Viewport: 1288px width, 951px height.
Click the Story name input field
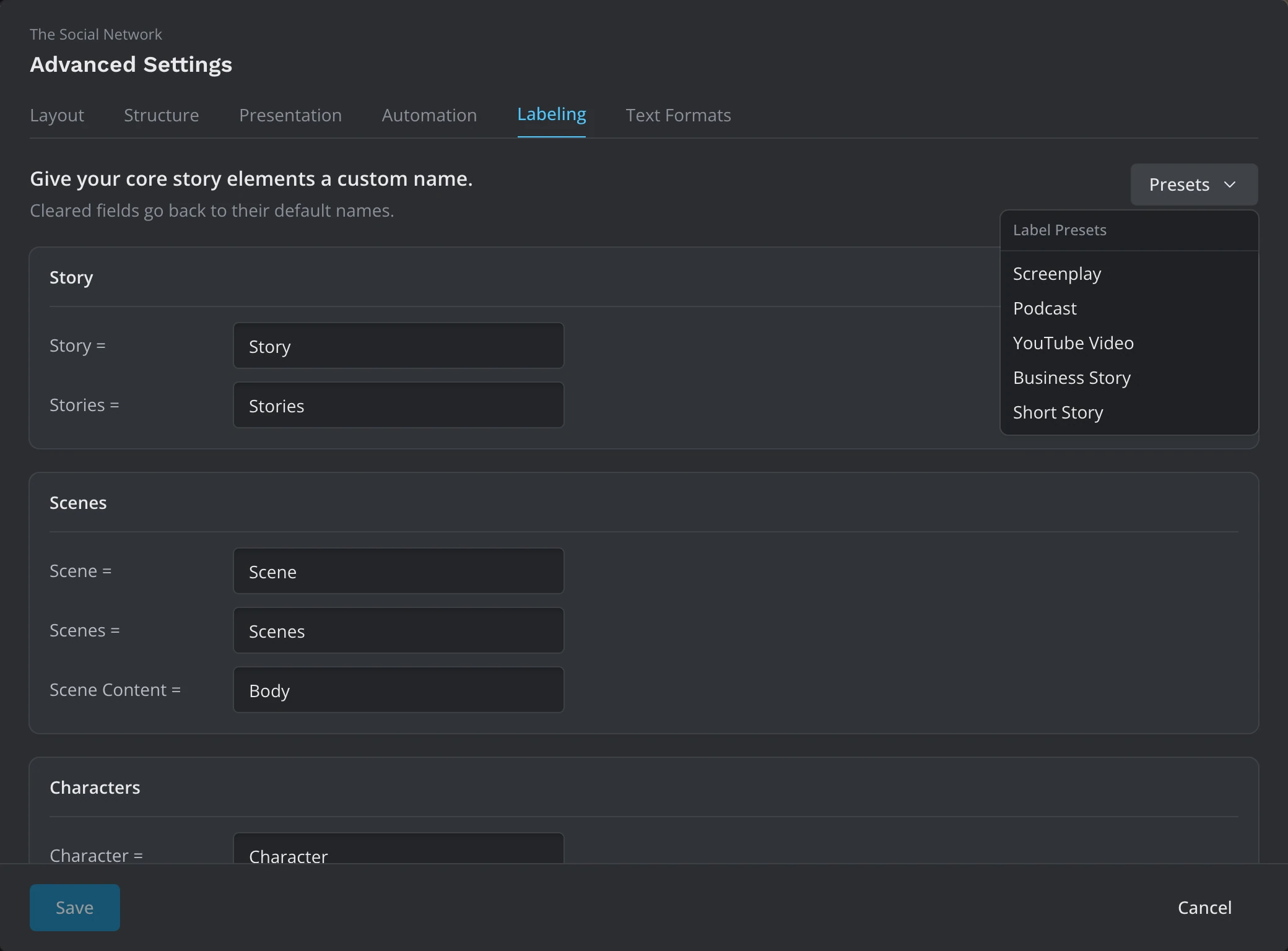coord(398,345)
